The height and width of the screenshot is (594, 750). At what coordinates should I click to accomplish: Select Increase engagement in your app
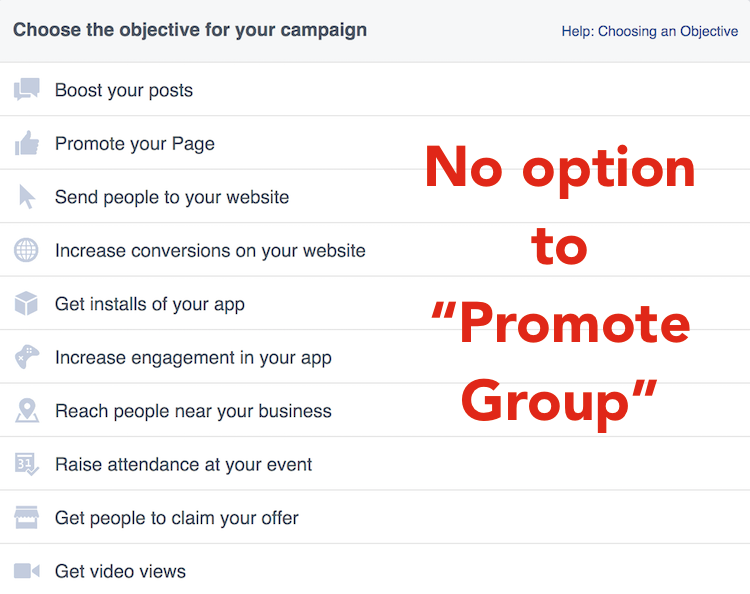[x=193, y=357]
